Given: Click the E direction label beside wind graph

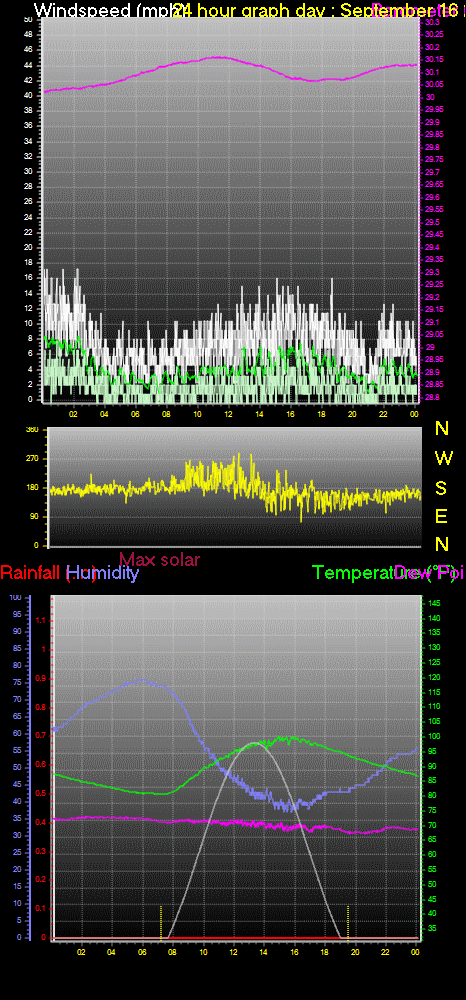Looking at the screenshot, I should (441, 516).
